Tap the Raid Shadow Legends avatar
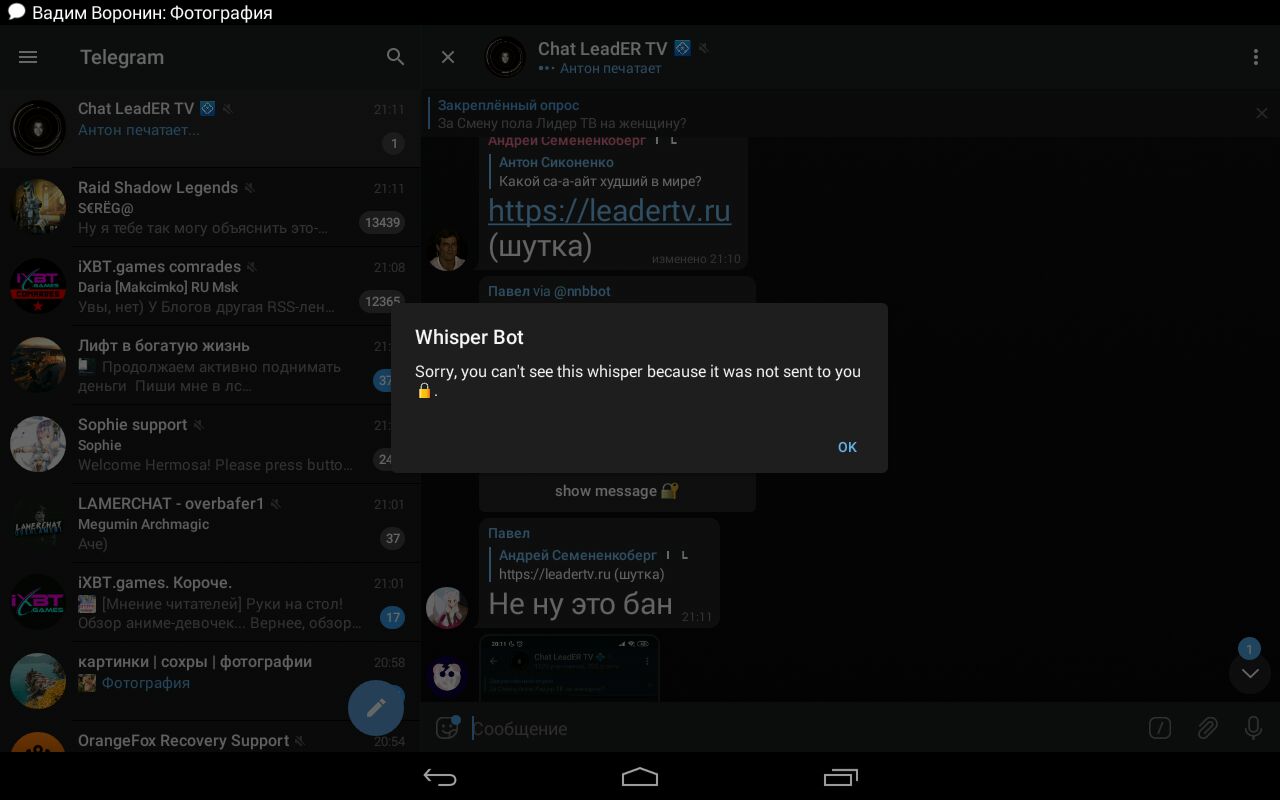The image size is (1280, 800). coord(38,207)
